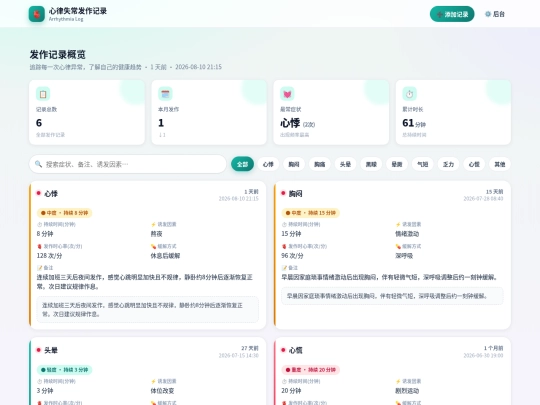Image resolution: width=540 pixels, height=405 pixels.
Task: Click the 轻度 · 持续 3 分钟 badge
Action: [64, 370]
